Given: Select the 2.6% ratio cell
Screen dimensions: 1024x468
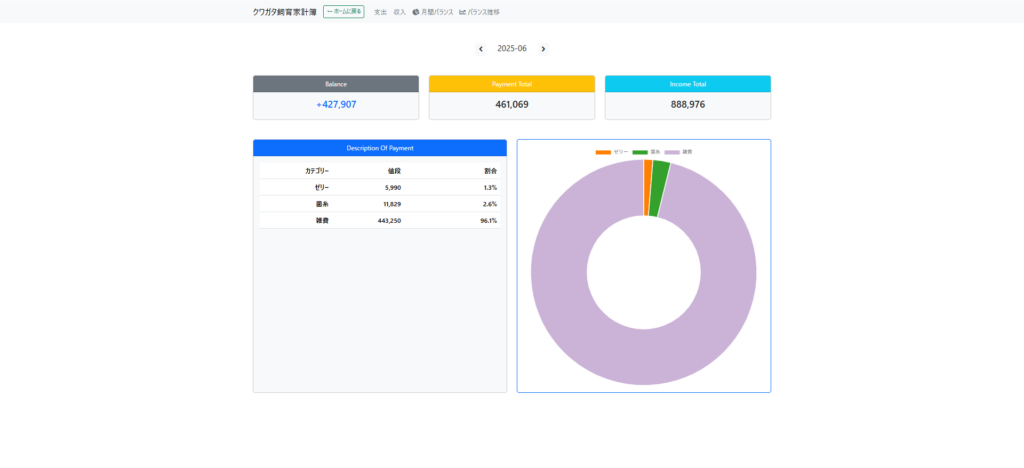Looking at the screenshot, I should pyautogui.click(x=453, y=204).
